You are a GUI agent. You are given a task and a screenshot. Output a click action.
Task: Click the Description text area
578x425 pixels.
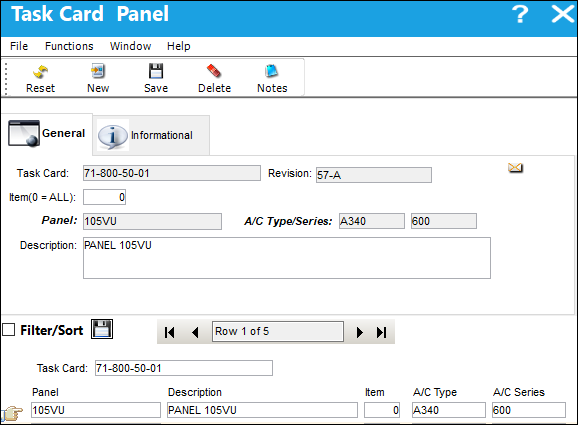[x=287, y=258]
